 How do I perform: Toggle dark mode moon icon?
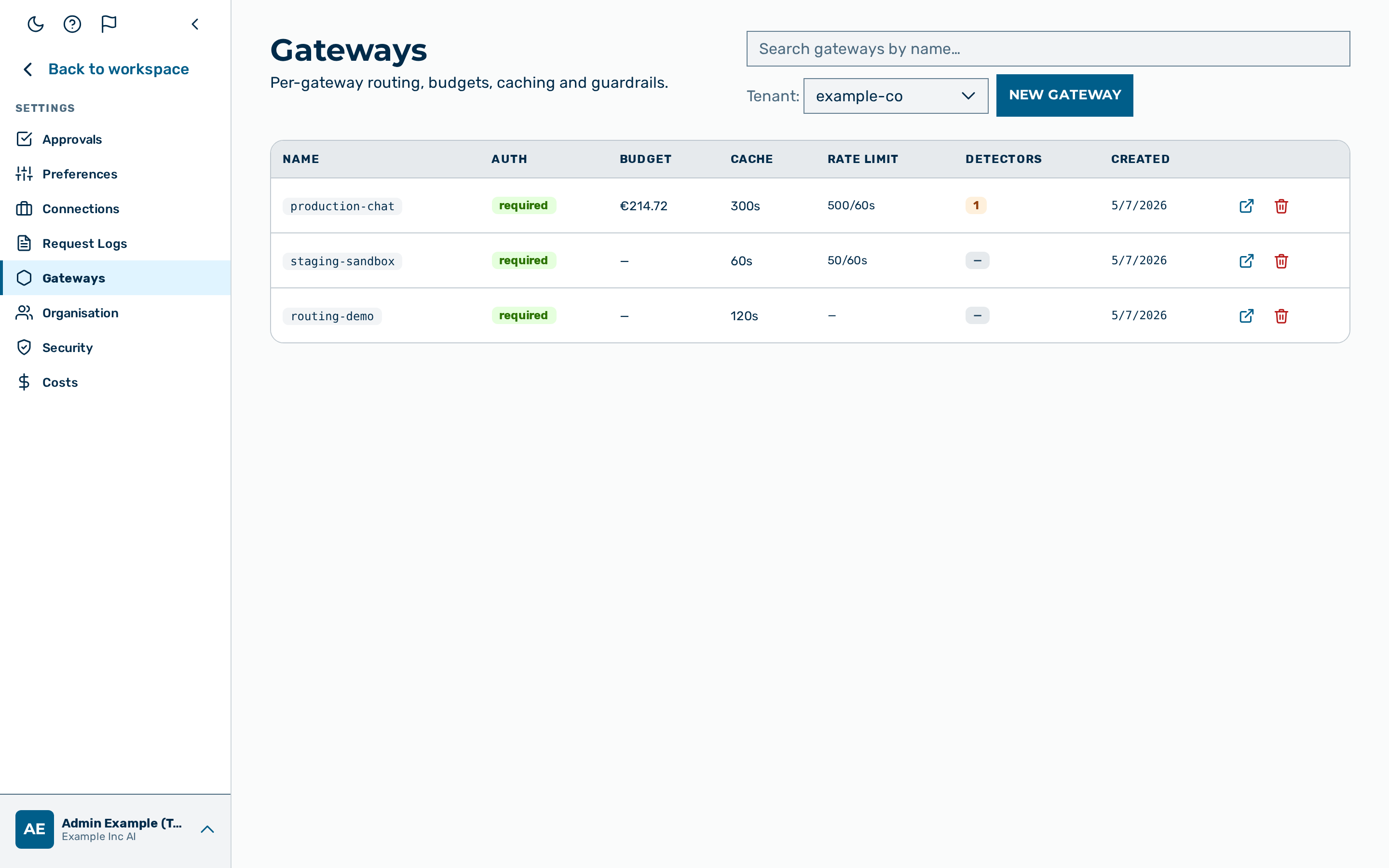tap(36, 24)
